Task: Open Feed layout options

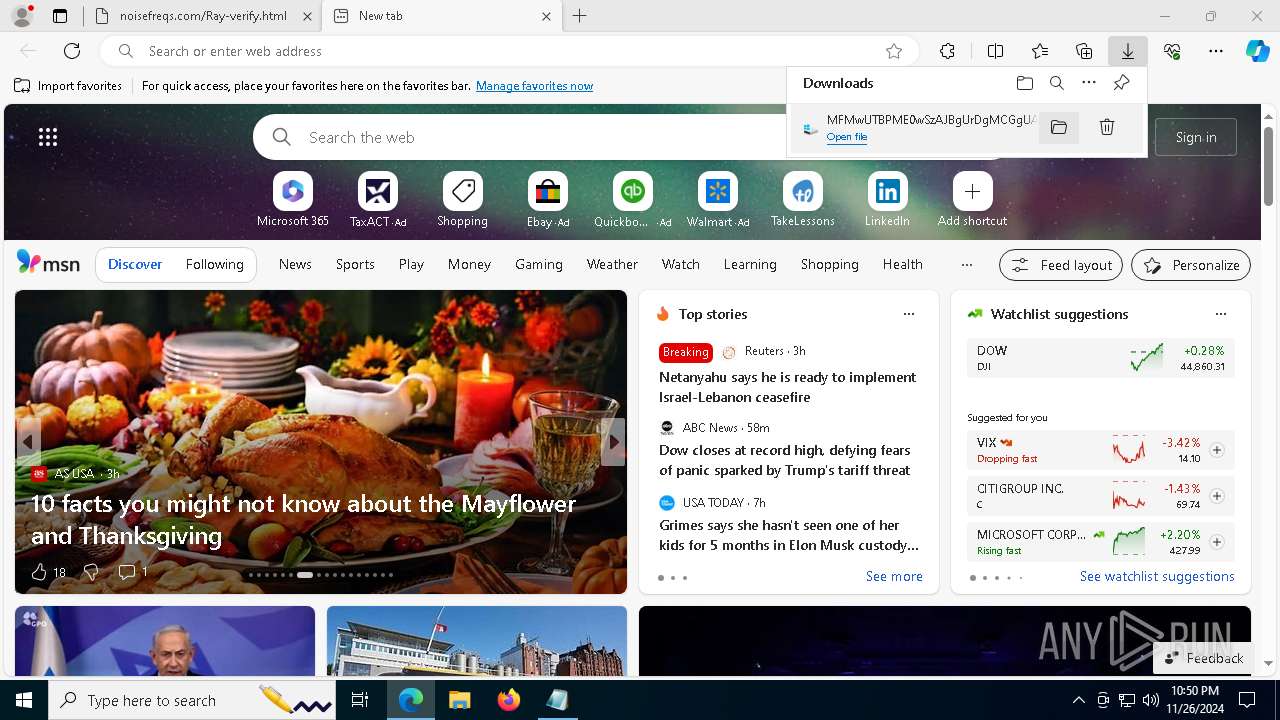Action: [1061, 265]
